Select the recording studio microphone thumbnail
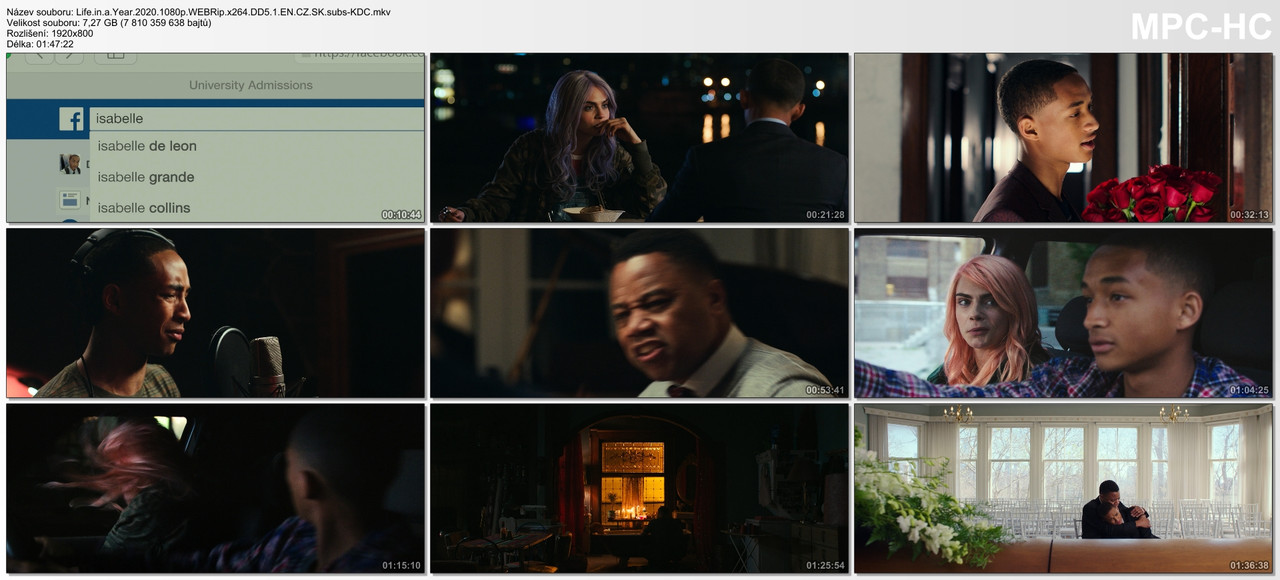The image size is (1280, 580). click(215, 313)
